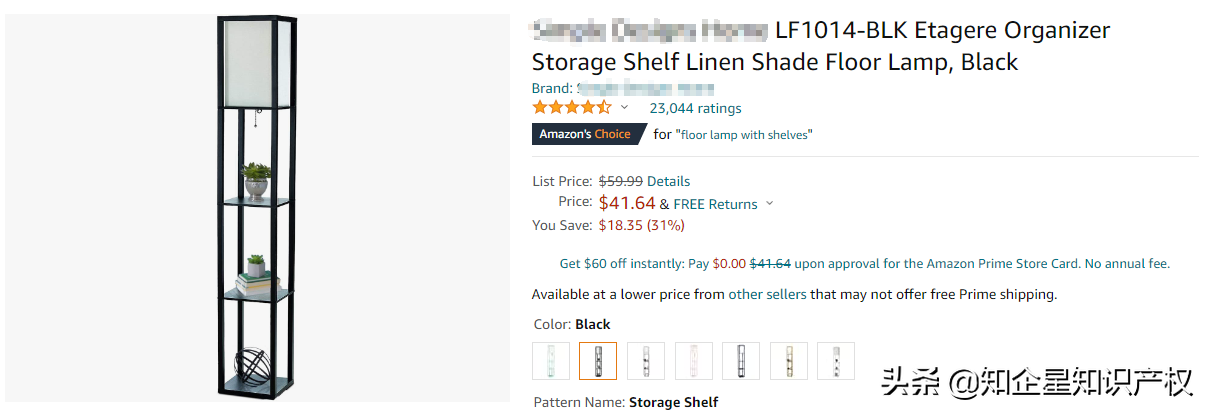Viewport: 1207px width, 411px height.
Task: Click the product title text
Action: pos(821,46)
